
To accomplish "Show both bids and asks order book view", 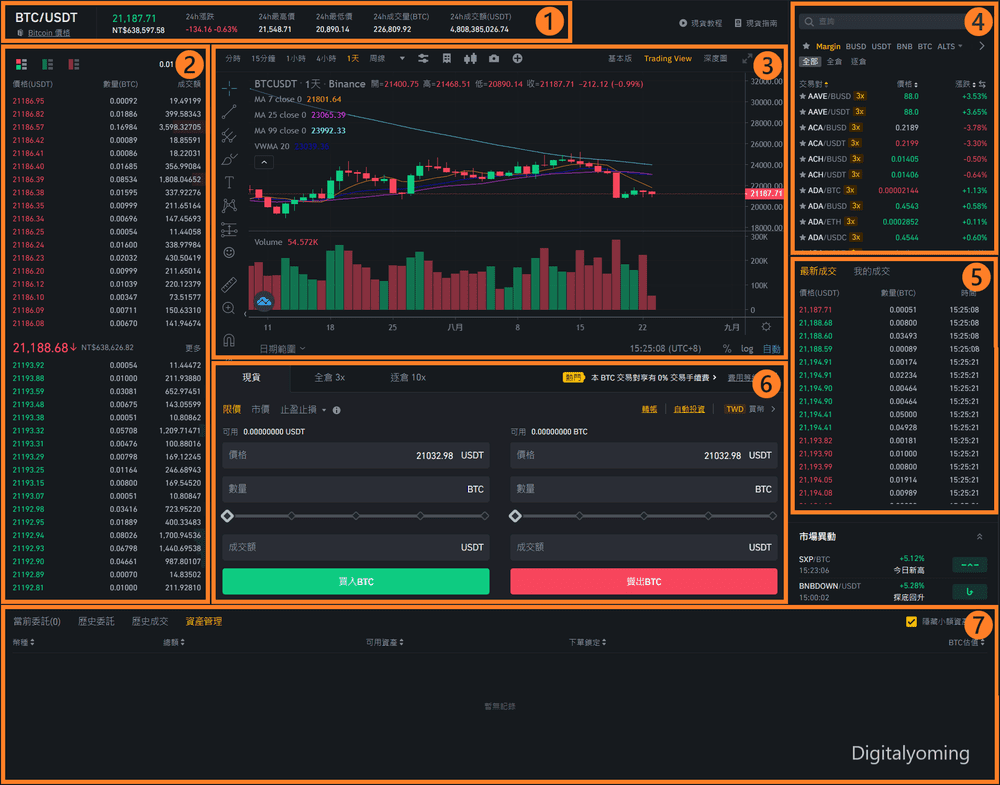I will 21,64.
